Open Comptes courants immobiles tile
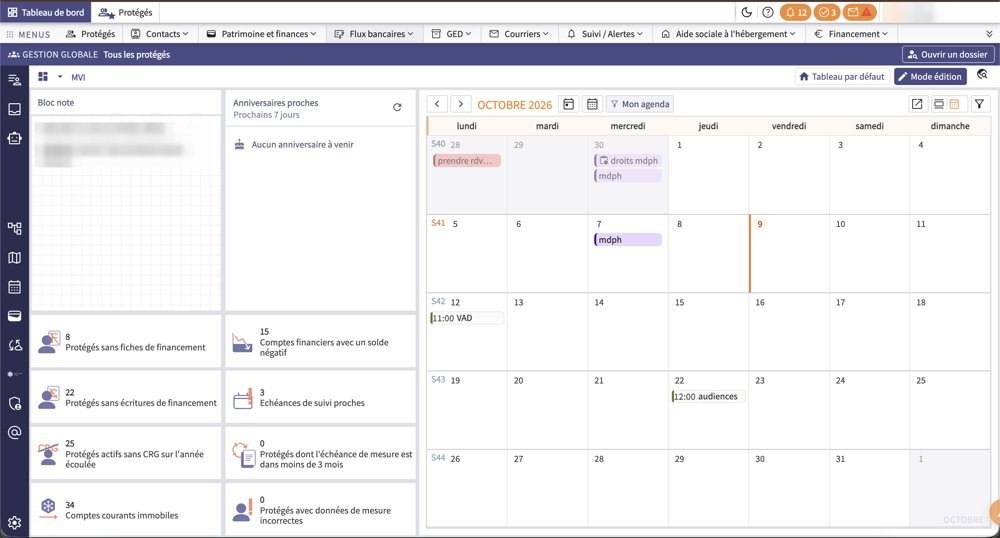This screenshot has width=1000, height=538. click(126, 509)
